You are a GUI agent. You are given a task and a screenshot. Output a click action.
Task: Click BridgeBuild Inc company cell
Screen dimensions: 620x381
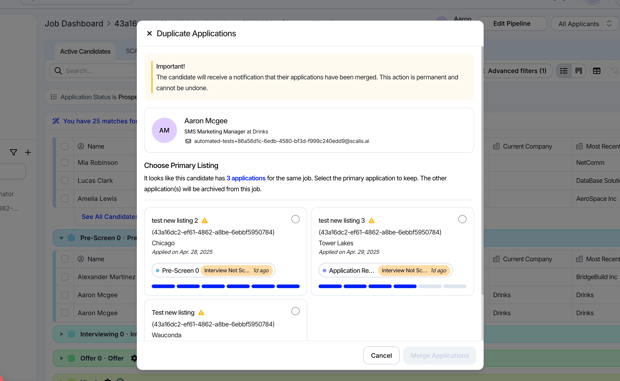click(x=596, y=277)
